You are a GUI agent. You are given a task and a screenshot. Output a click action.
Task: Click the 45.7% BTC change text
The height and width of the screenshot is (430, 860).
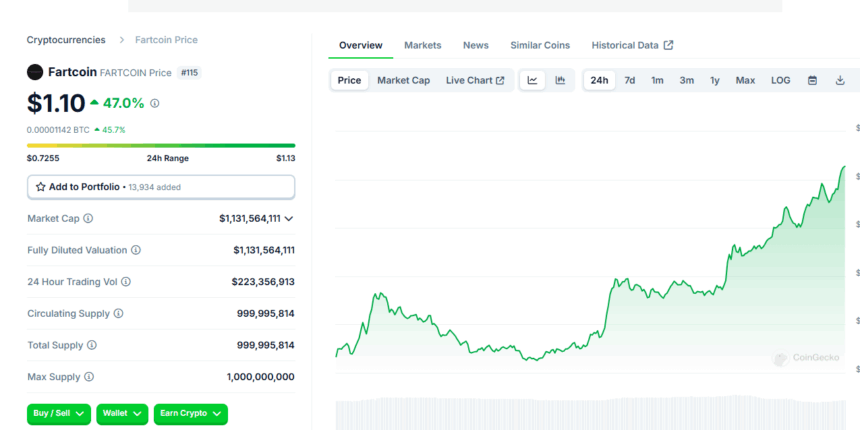114,130
